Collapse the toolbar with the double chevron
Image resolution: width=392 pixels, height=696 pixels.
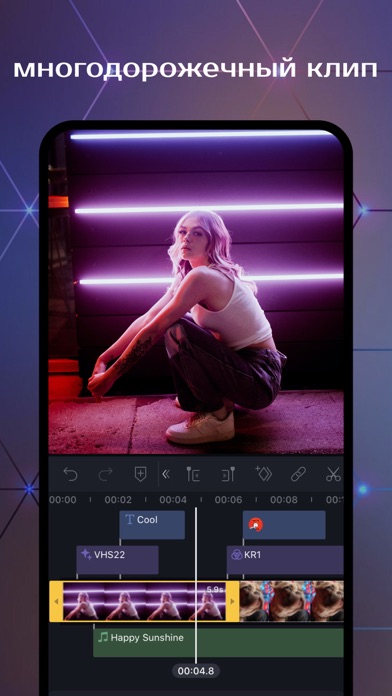166,475
